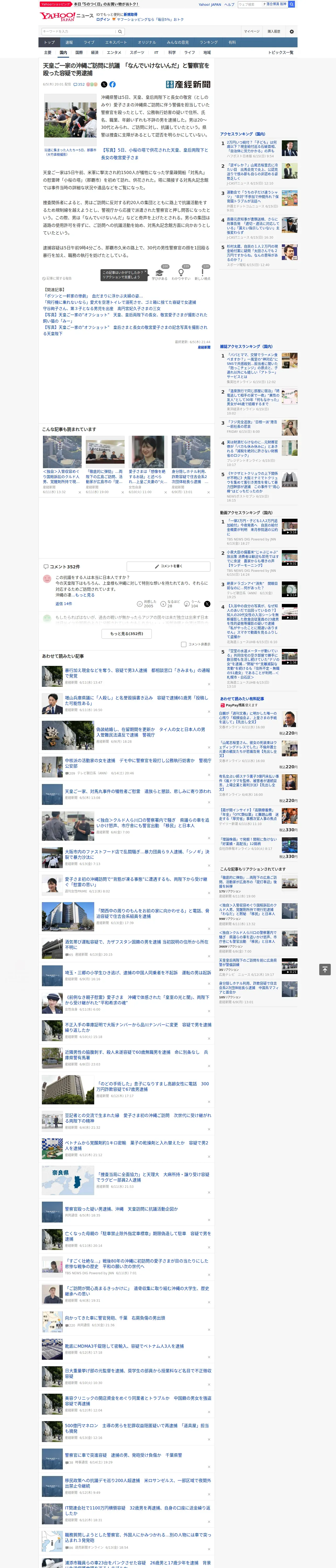Share the article on X

coord(104,85)
